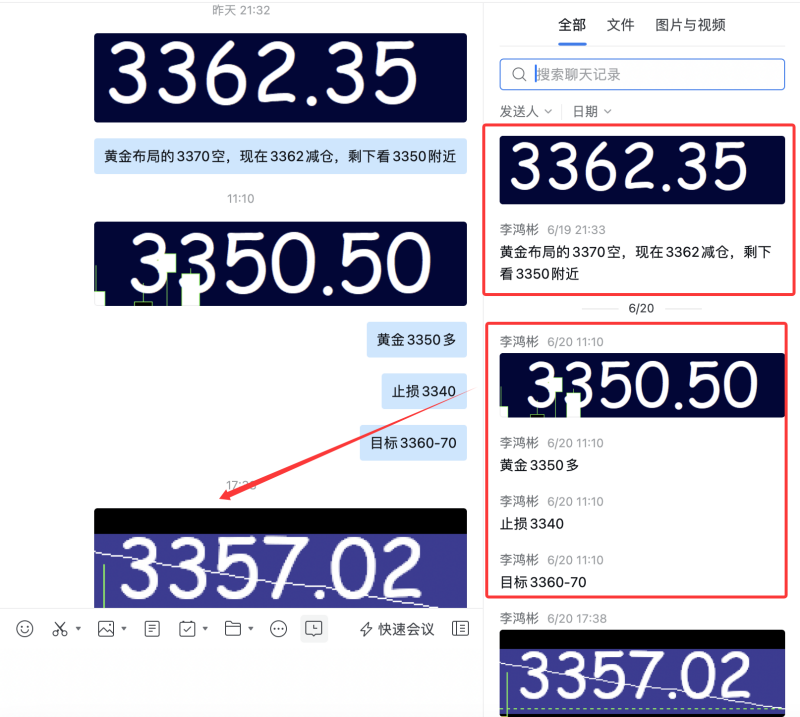Open the 3362.35 thumbnail in history panel
Image resolution: width=800 pixels, height=717 pixels.
[x=642, y=170]
